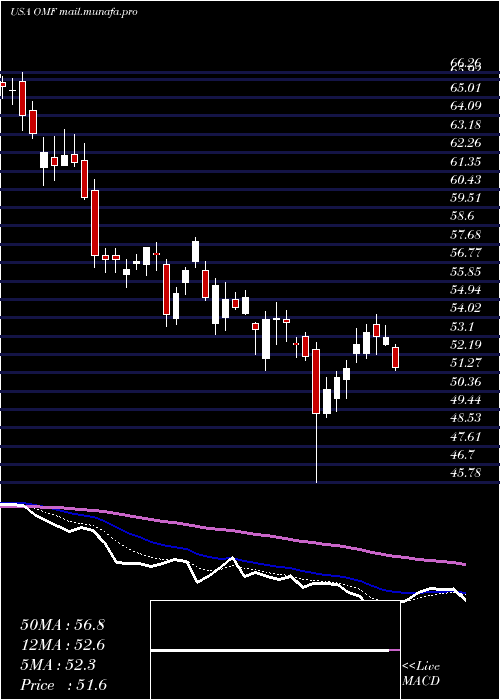Select the 60.43 price axis label
Image resolution: width=500 pixels, height=700 pixels.
(466, 179)
